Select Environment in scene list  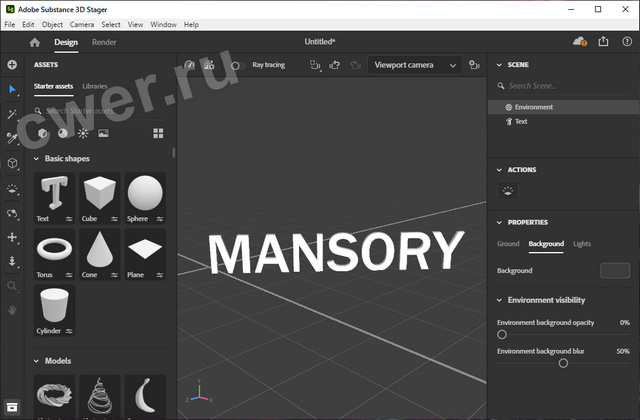click(564, 107)
